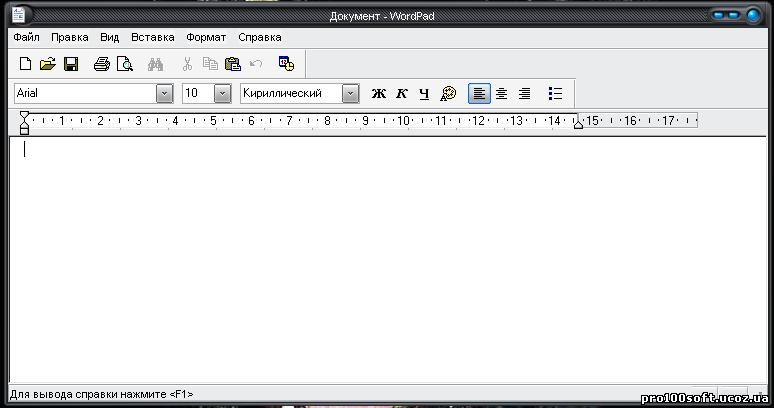Click the Undo arrow icon

[x=256, y=63]
